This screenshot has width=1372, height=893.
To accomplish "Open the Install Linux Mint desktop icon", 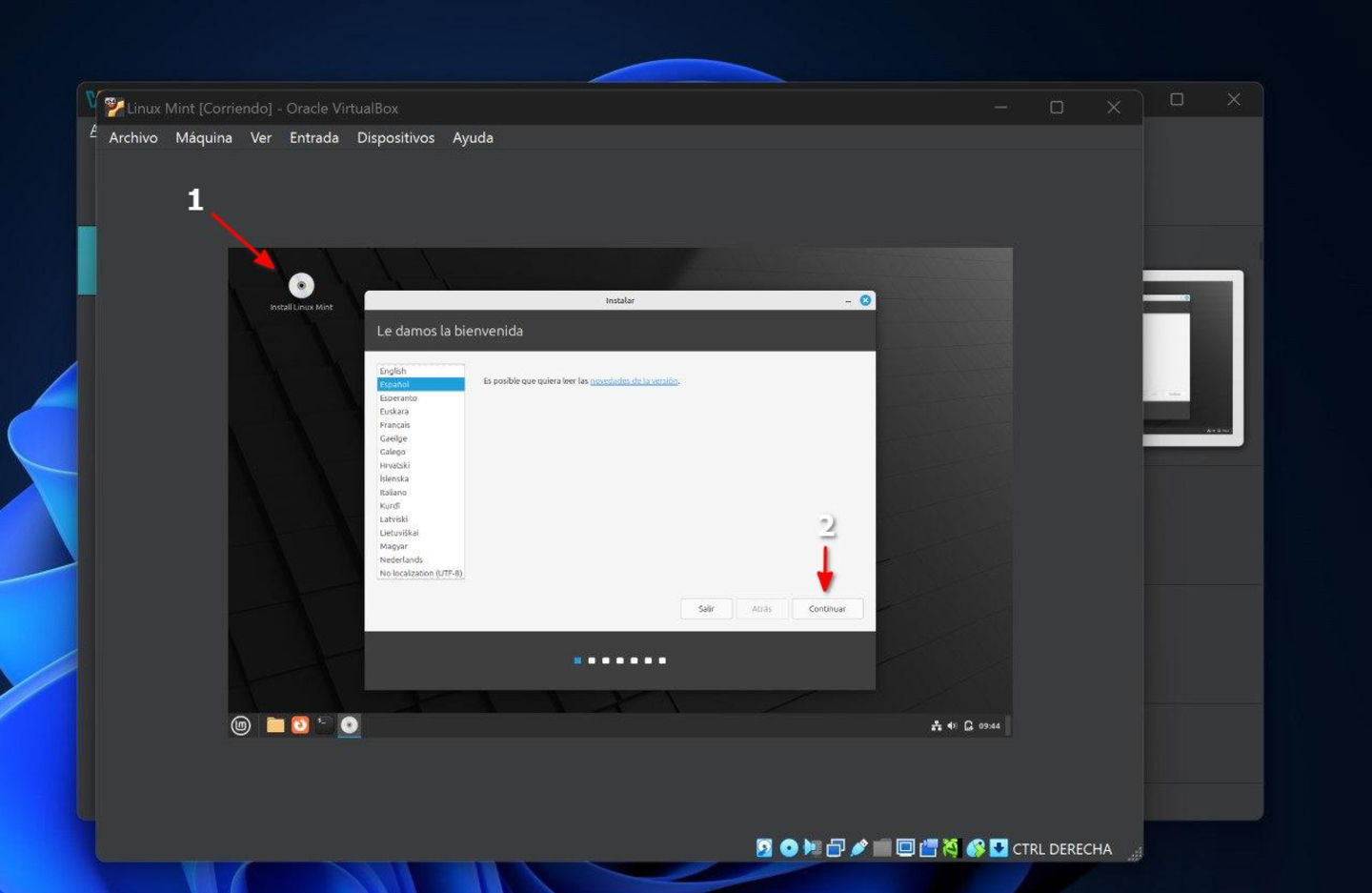I will pyautogui.click(x=301, y=292).
